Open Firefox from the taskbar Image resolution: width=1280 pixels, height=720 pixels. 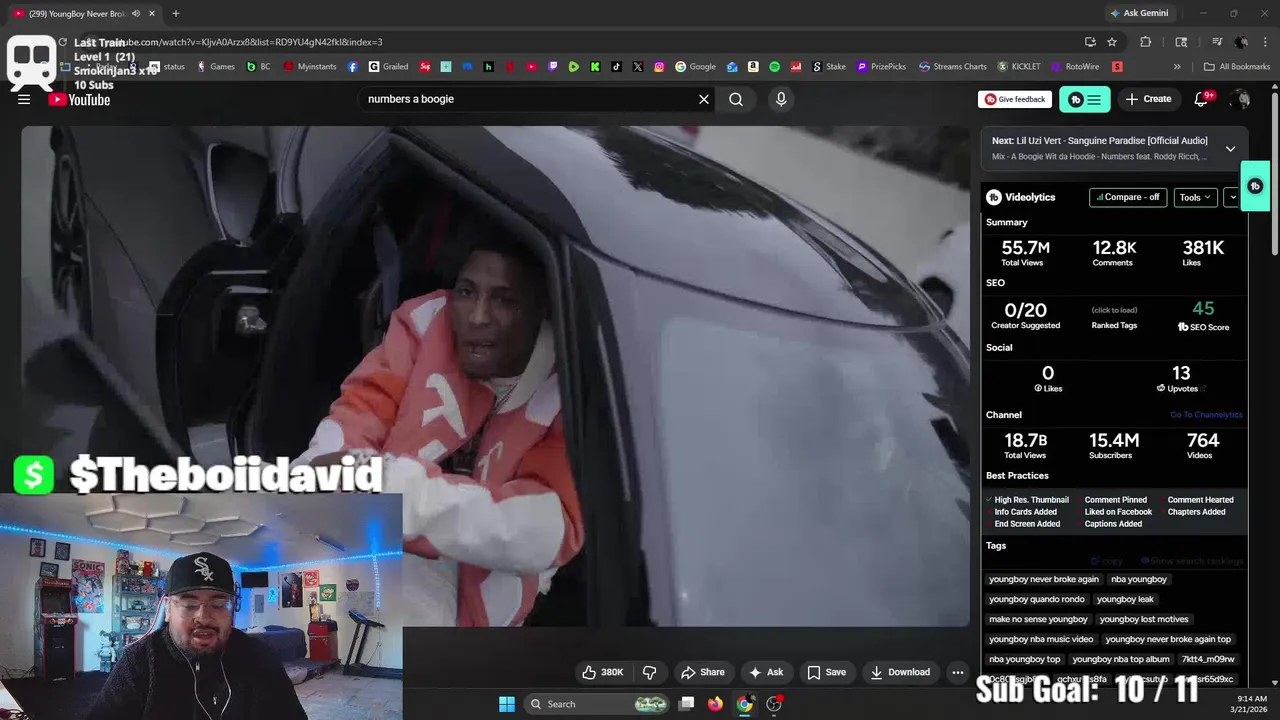coord(715,704)
